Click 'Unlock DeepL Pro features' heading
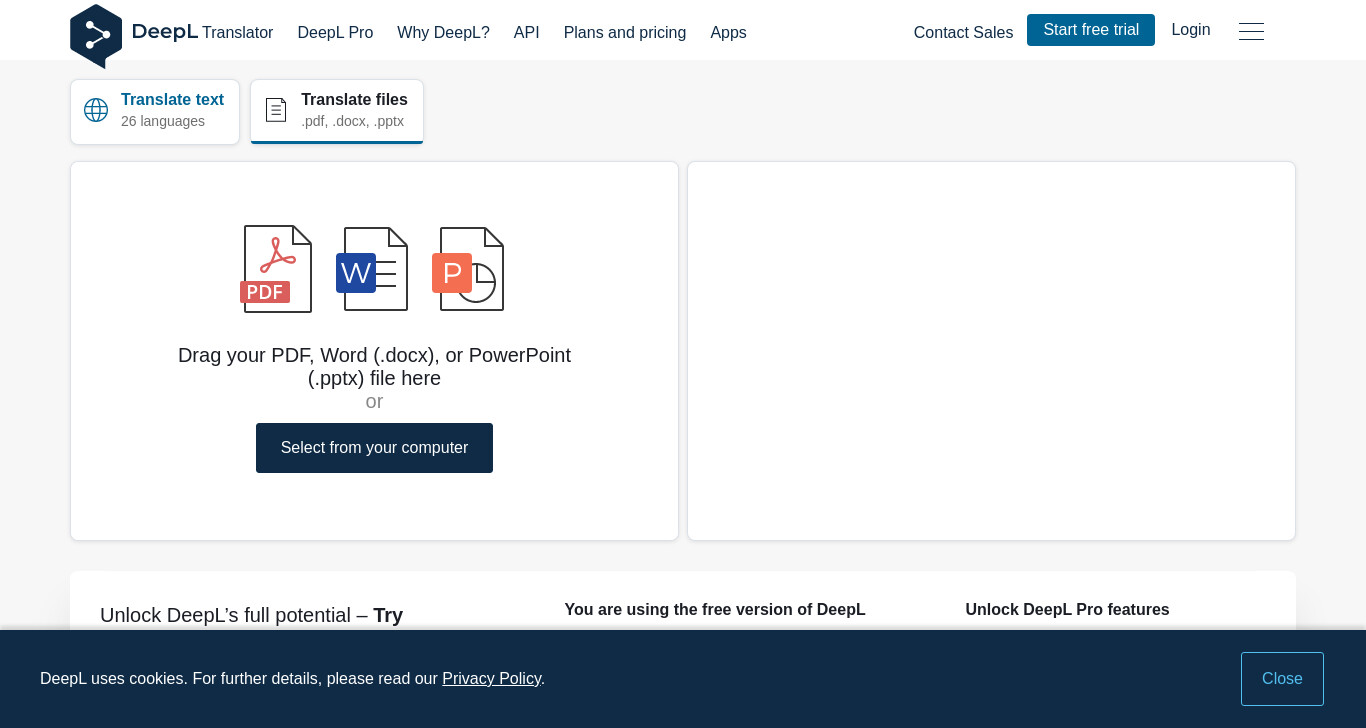Screen dimensions: 1366x728 (x=1067, y=610)
